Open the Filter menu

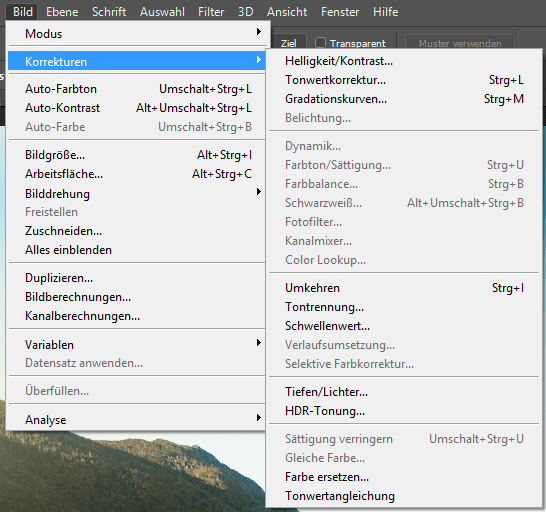(x=211, y=12)
